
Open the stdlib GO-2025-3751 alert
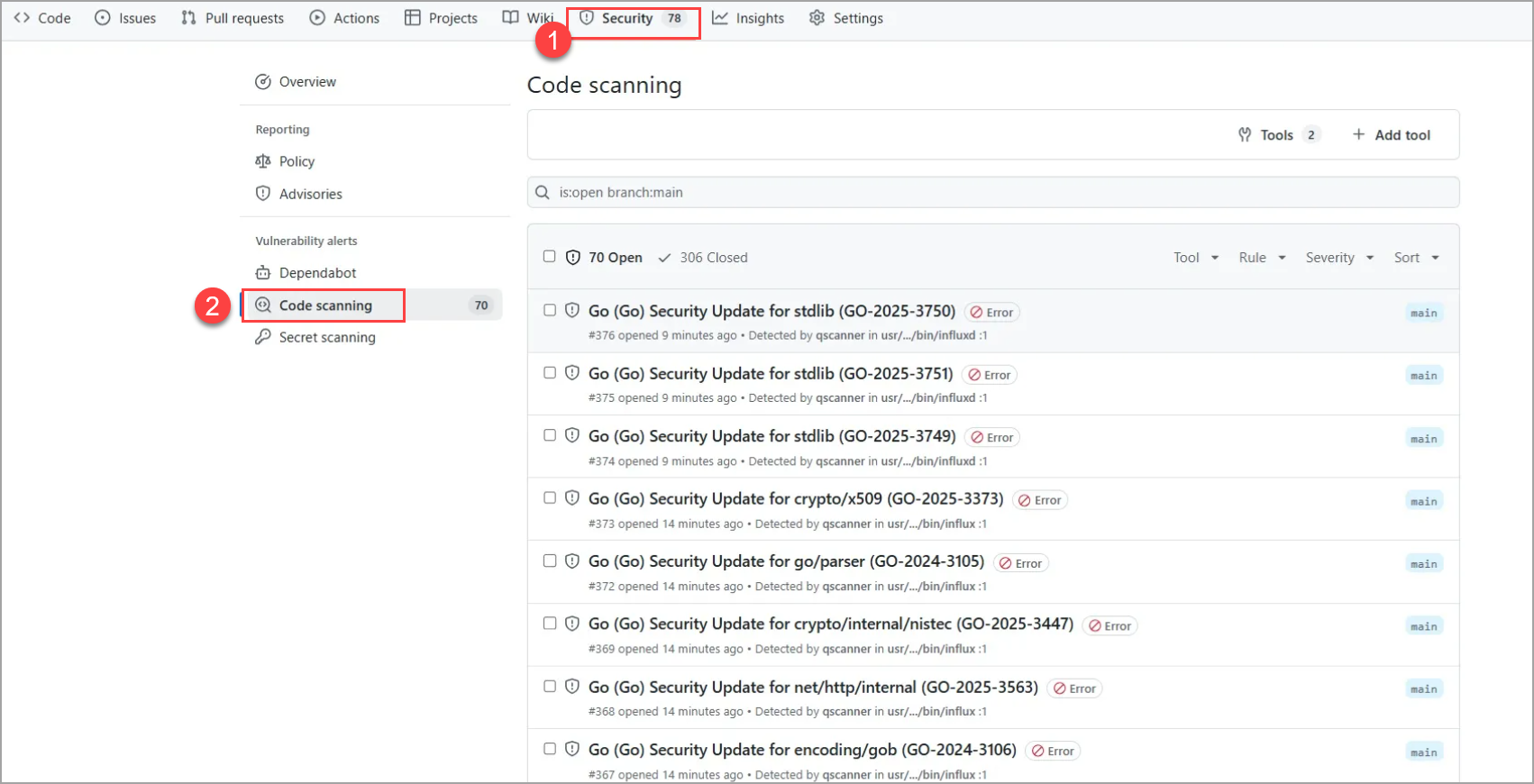tap(771, 373)
